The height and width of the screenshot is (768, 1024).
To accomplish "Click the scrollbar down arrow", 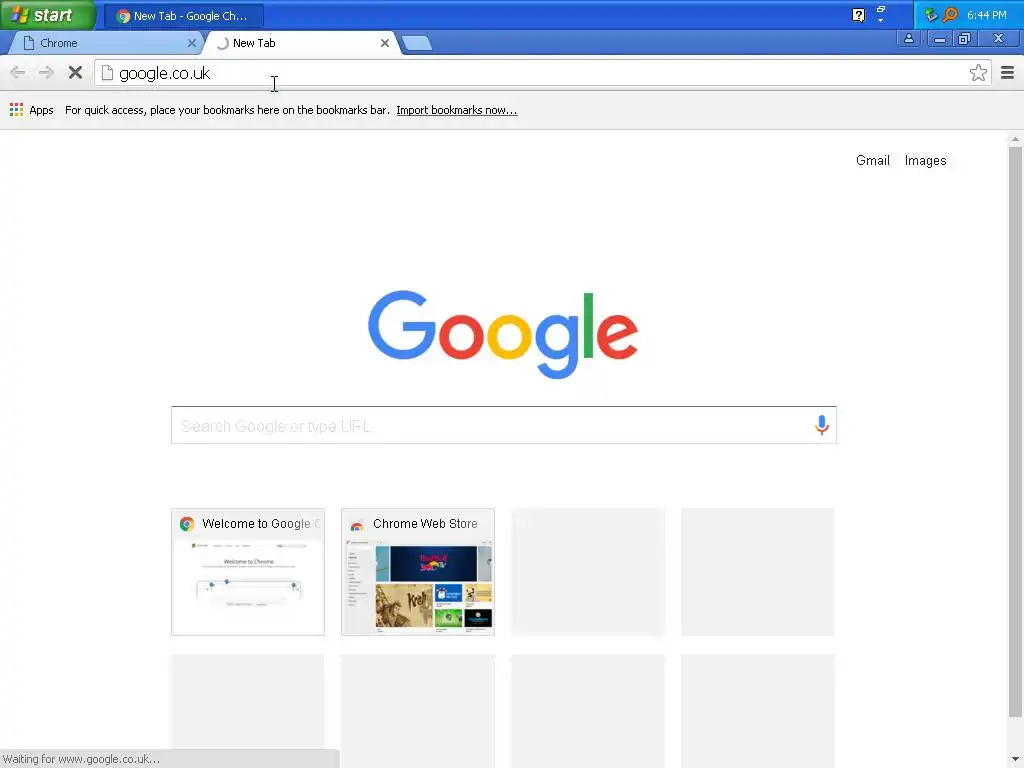I will click(x=1014, y=760).
